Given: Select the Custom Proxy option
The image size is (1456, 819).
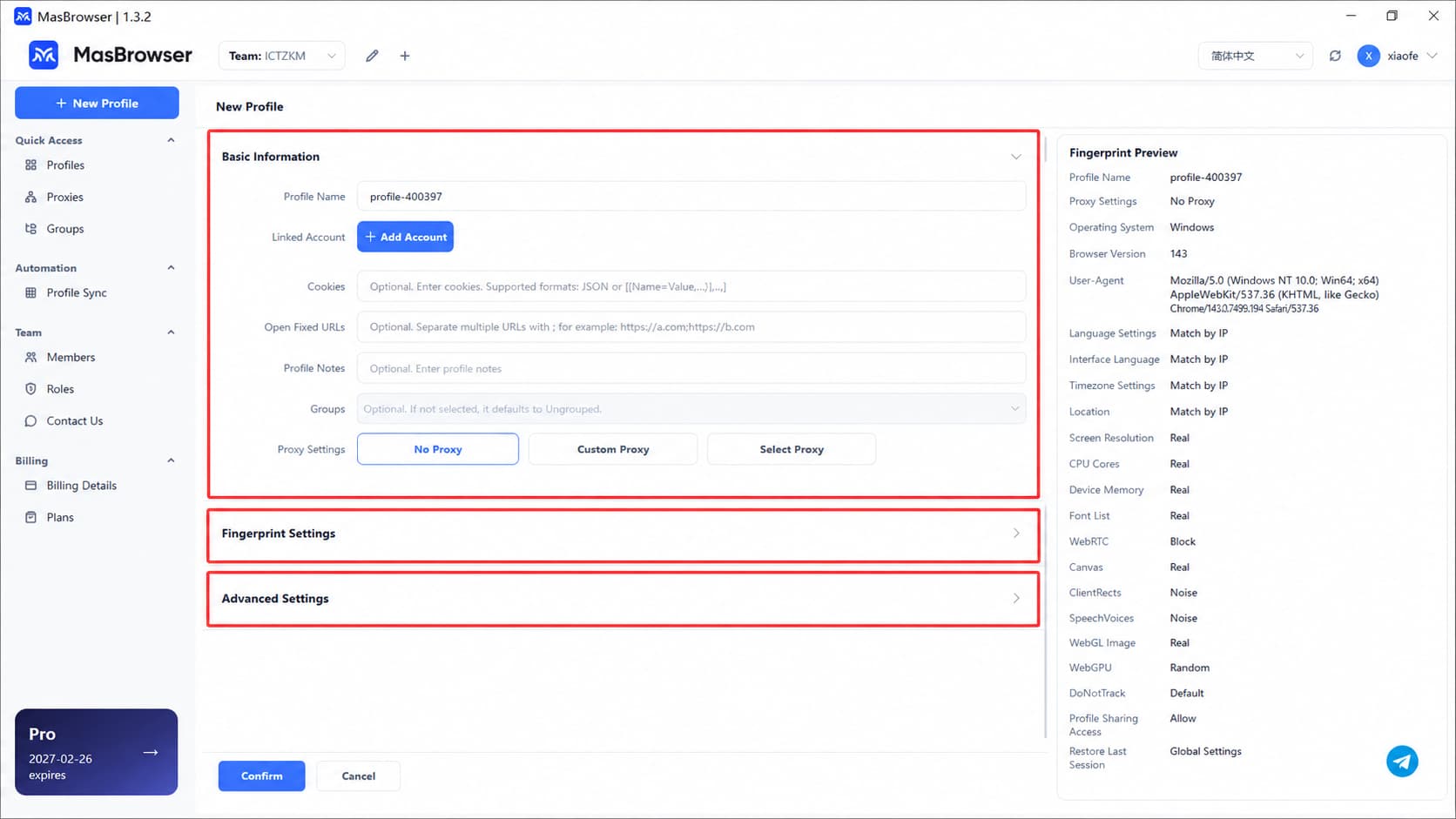Looking at the screenshot, I should pos(613,449).
